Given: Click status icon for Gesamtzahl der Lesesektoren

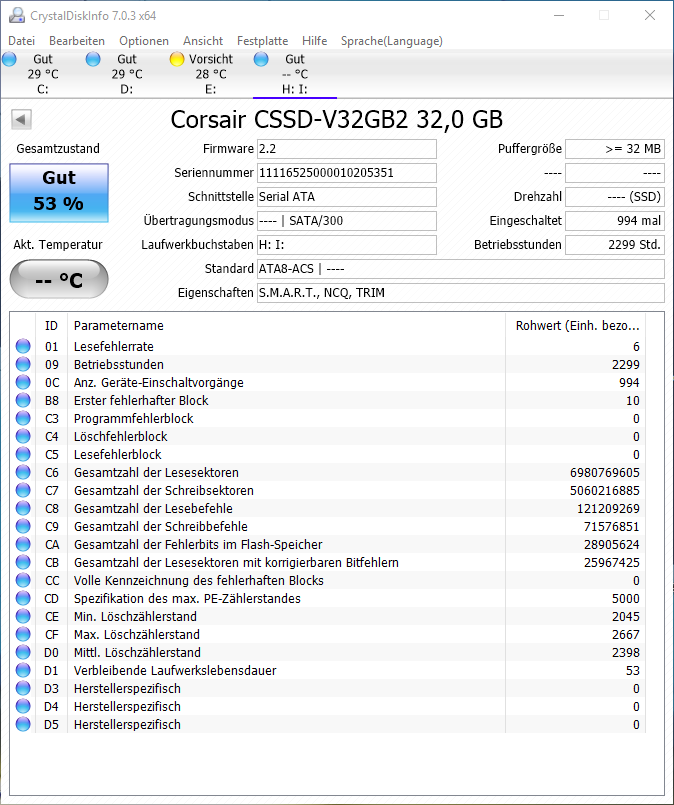Looking at the screenshot, I should pos(23,472).
